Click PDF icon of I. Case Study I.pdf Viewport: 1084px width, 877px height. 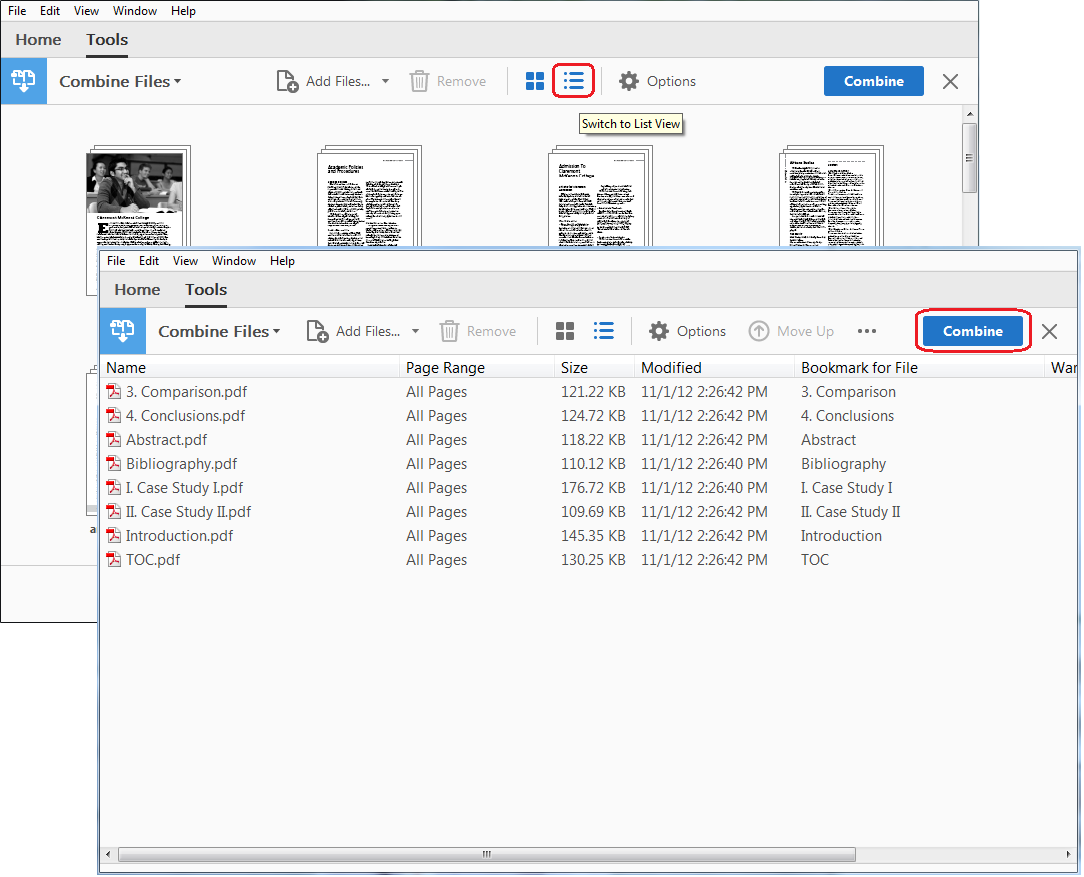click(x=113, y=488)
